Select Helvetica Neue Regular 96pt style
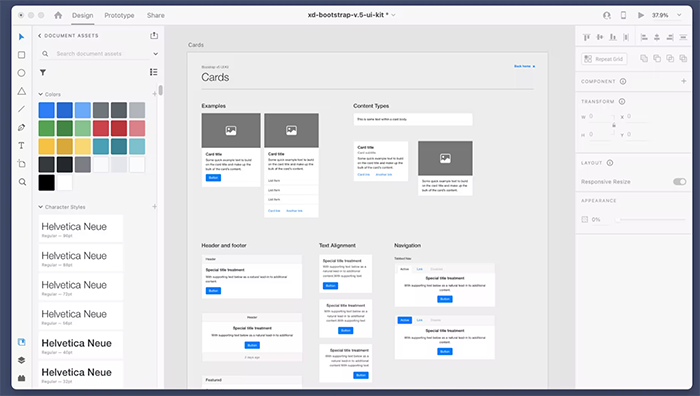This screenshot has width=700, height=396. [x=80, y=229]
